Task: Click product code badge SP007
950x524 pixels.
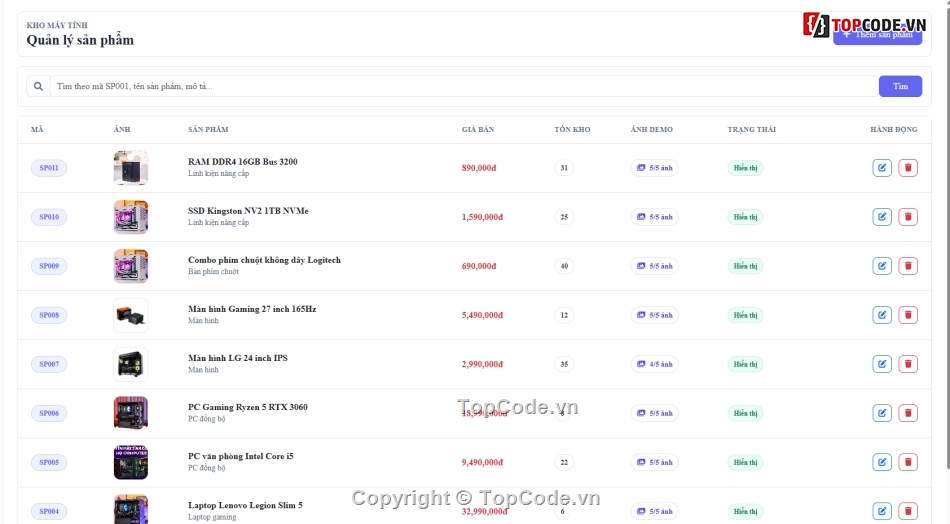Action: click(x=49, y=364)
